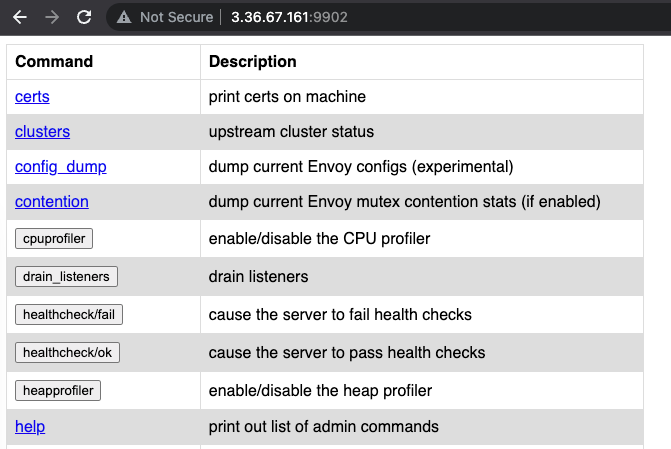Screen dimensions: 671x449
Task: Click 'cause the server to pass health checks'
Action: tap(347, 353)
